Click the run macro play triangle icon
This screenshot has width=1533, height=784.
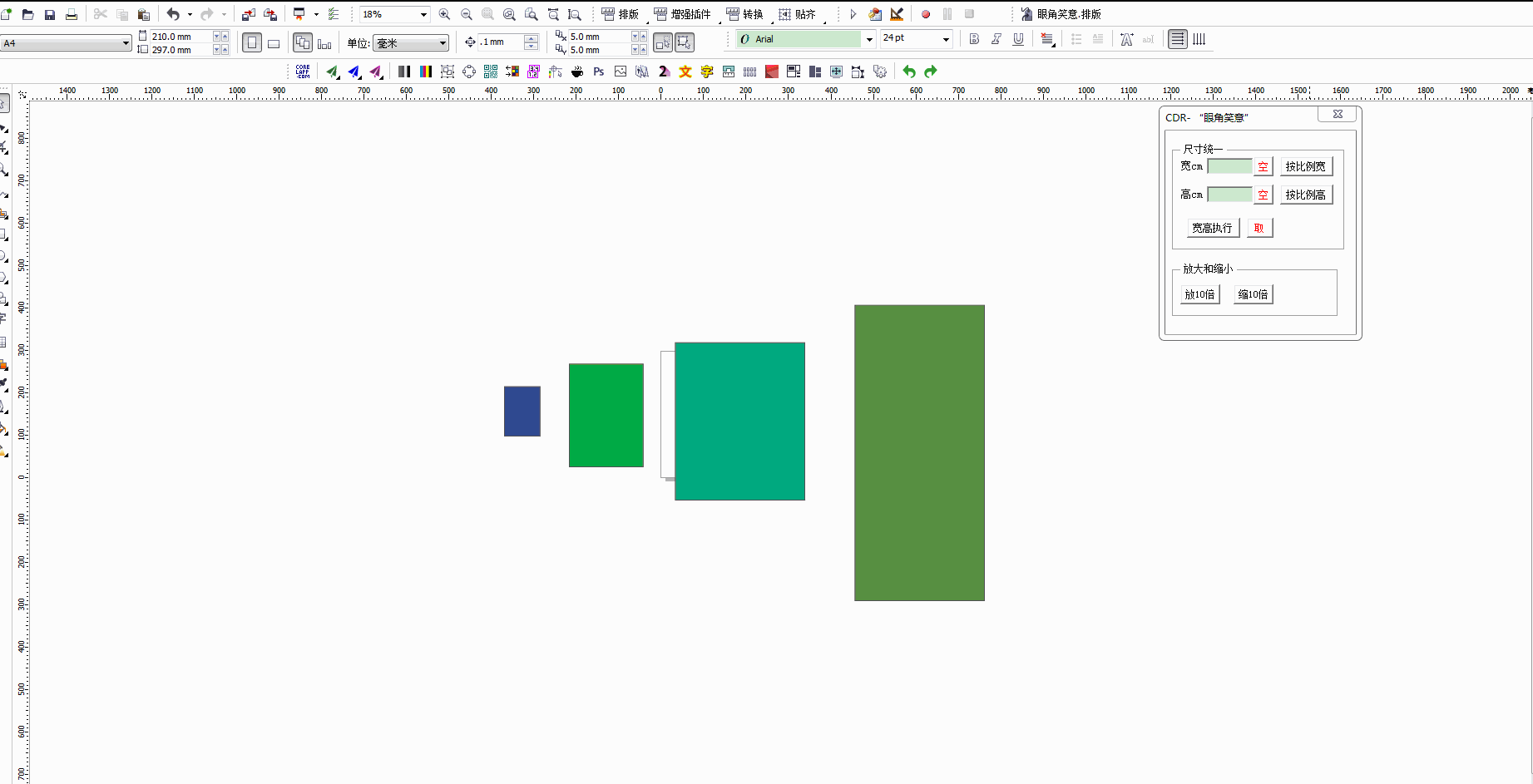(853, 14)
